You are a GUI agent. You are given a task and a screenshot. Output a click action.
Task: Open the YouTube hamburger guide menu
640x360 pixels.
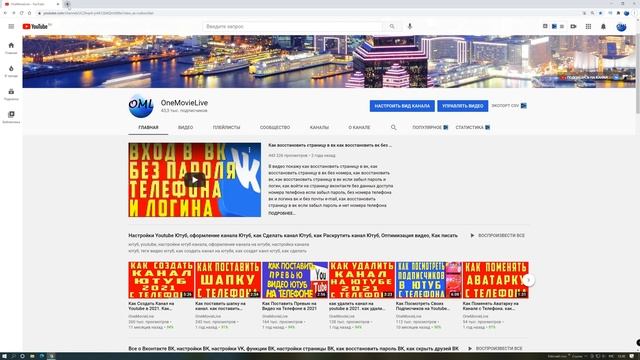pos(11,27)
